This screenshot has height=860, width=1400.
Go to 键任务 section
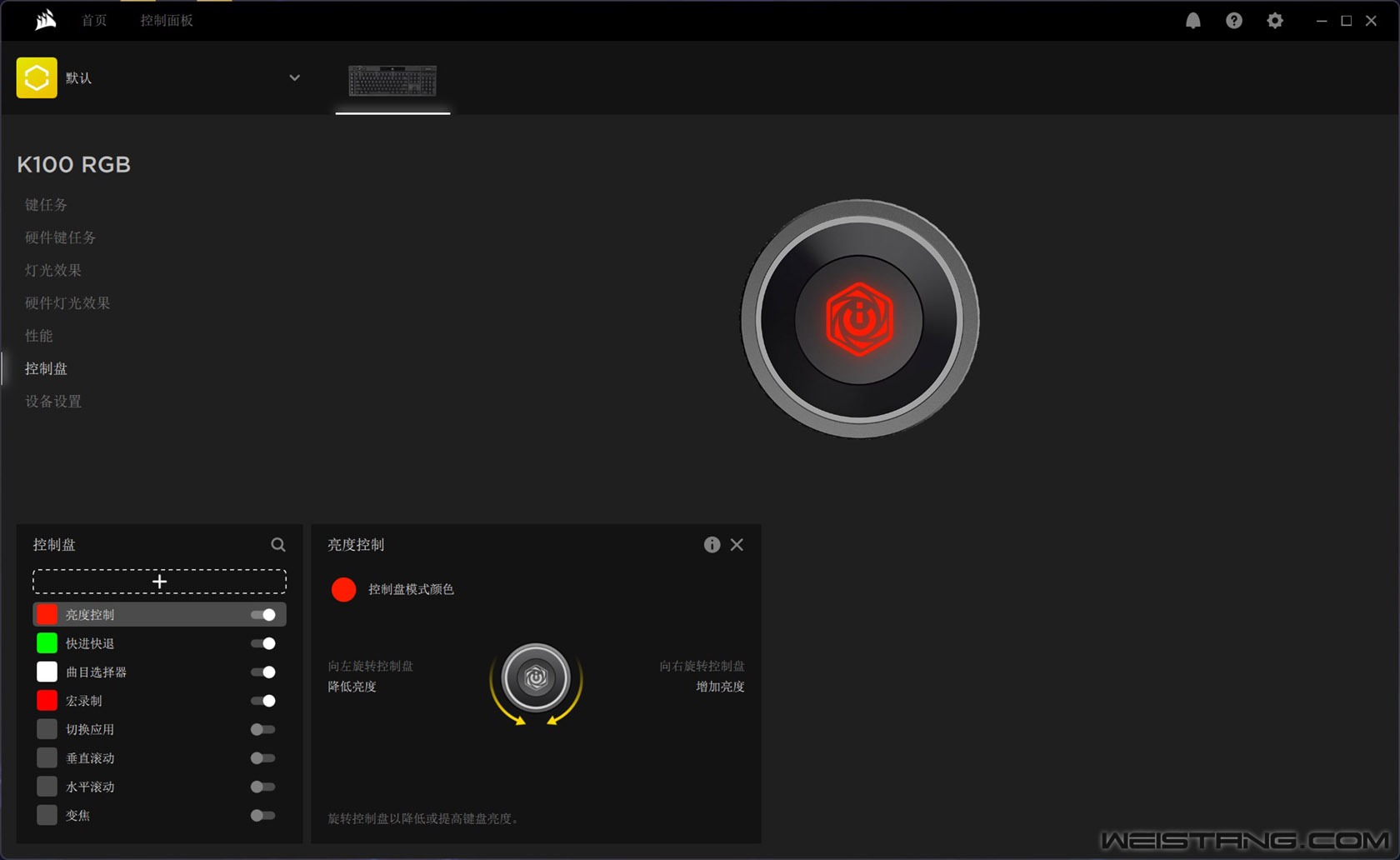click(x=46, y=204)
